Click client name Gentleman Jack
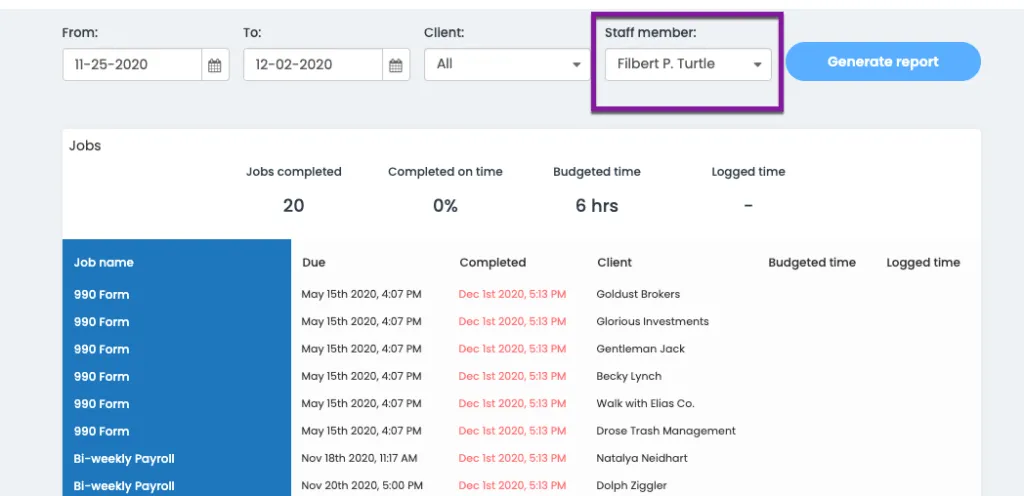The height and width of the screenshot is (496, 1024). point(641,349)
